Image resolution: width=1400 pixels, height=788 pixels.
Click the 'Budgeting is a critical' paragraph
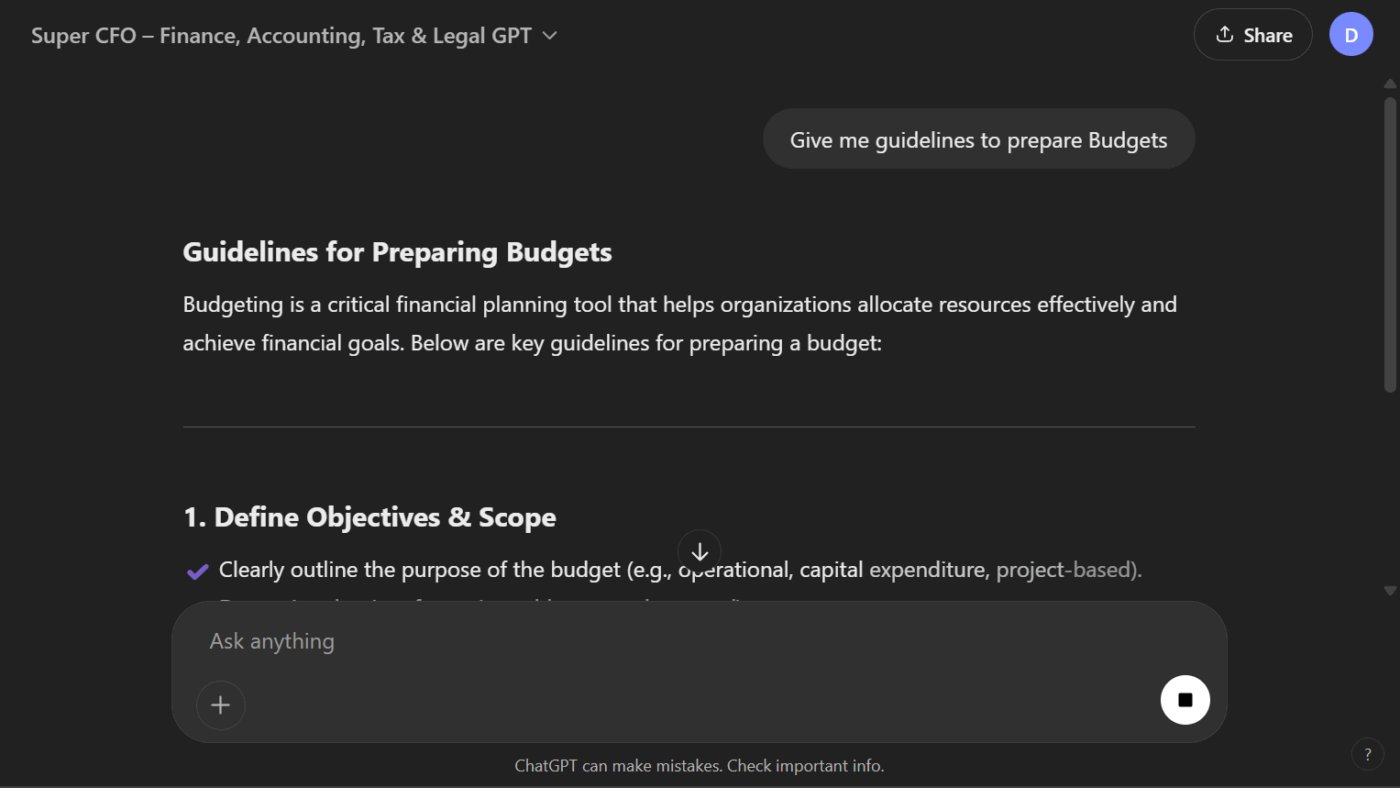tap(680, 324)
